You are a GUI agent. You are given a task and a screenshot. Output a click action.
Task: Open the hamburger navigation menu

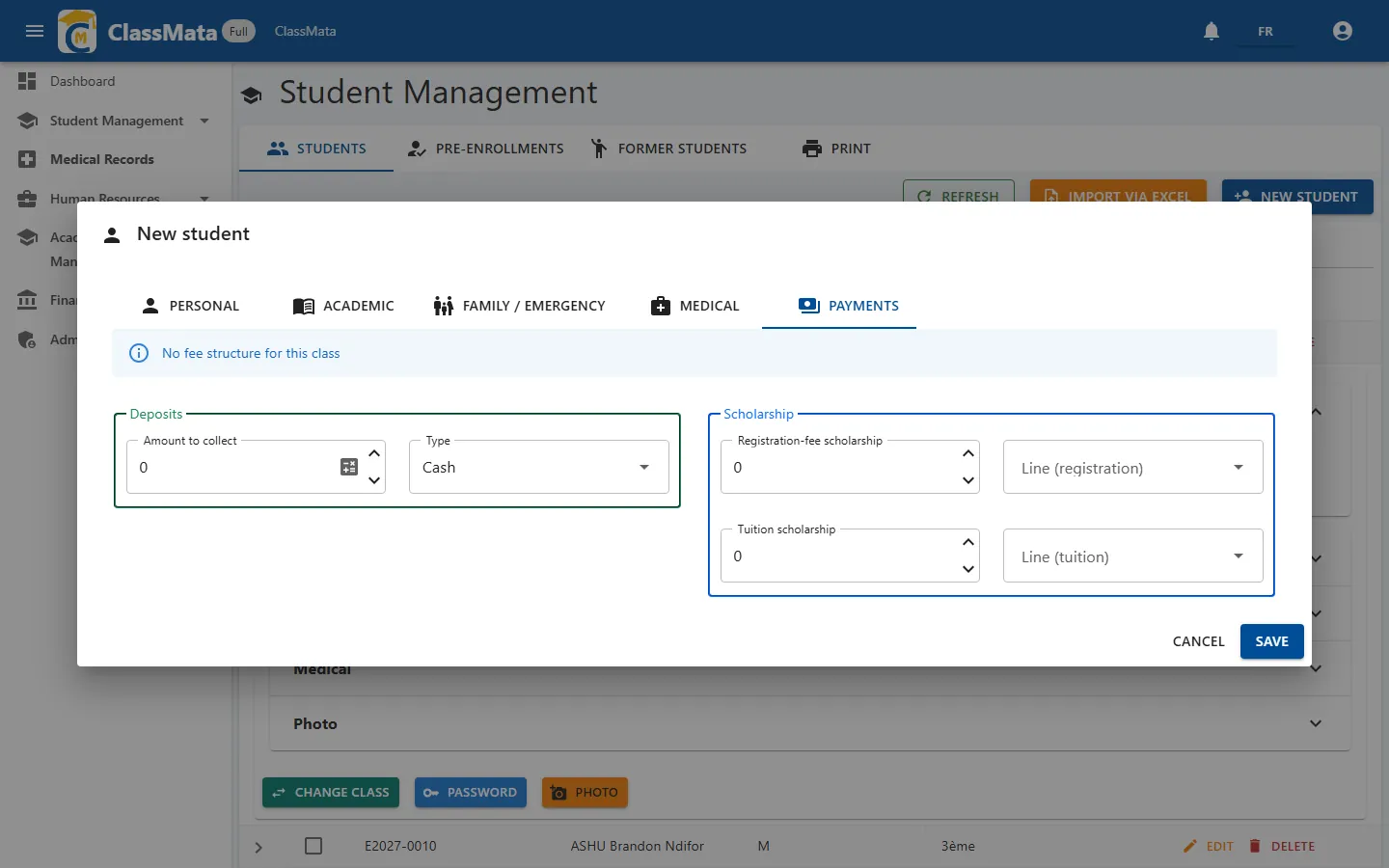(x=35, y=31)
